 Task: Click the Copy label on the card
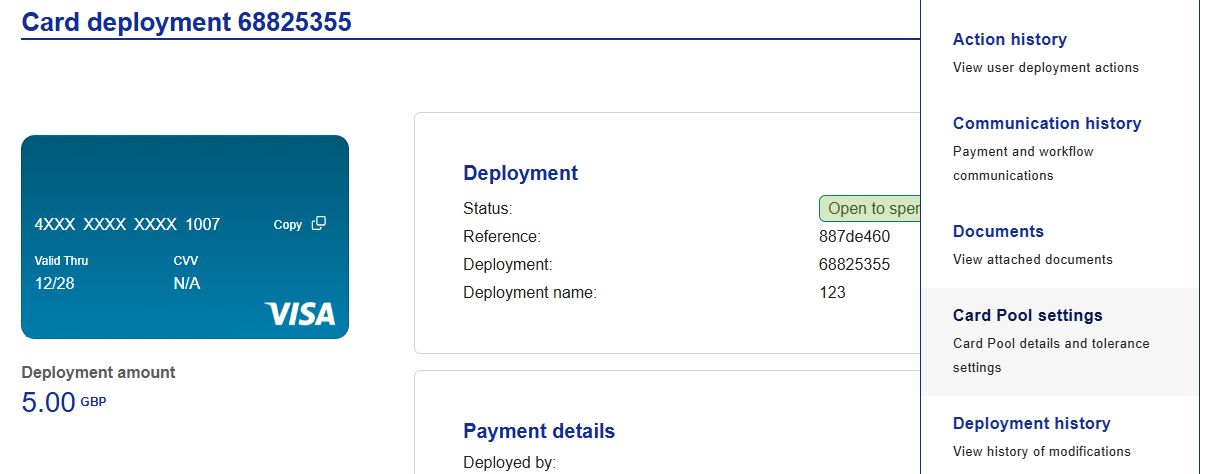click(x=288, y=225)
